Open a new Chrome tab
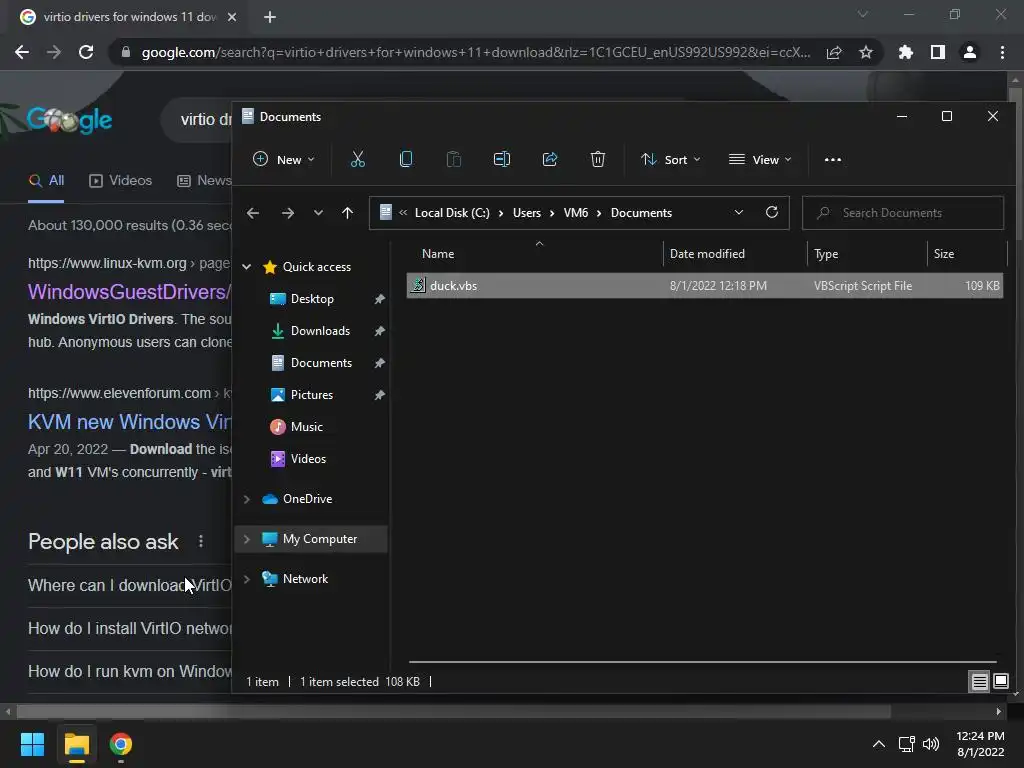 point(270,17)
